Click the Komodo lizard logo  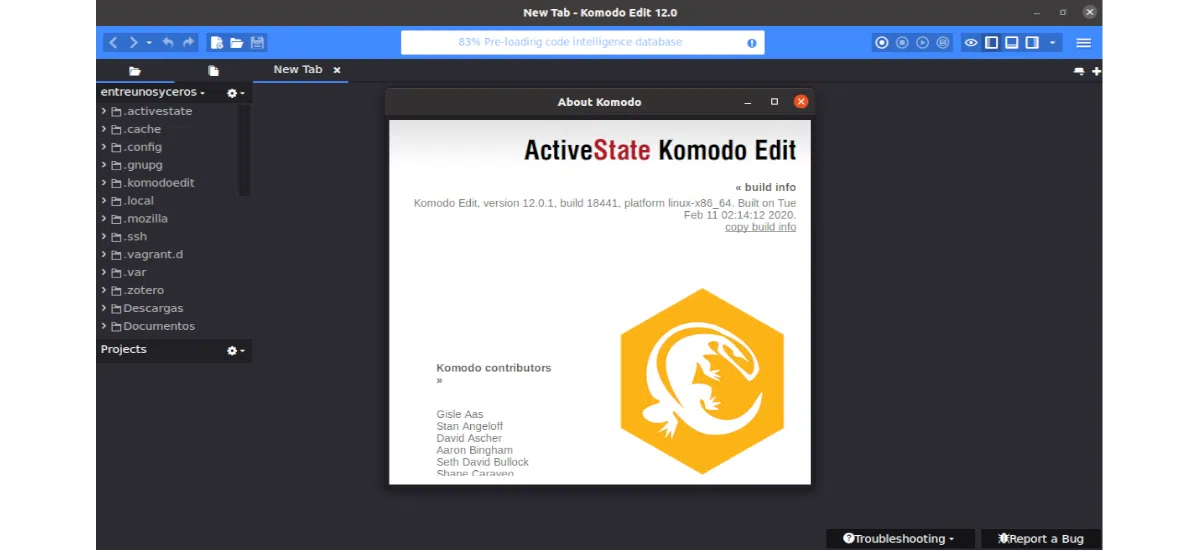coord(701,381)
